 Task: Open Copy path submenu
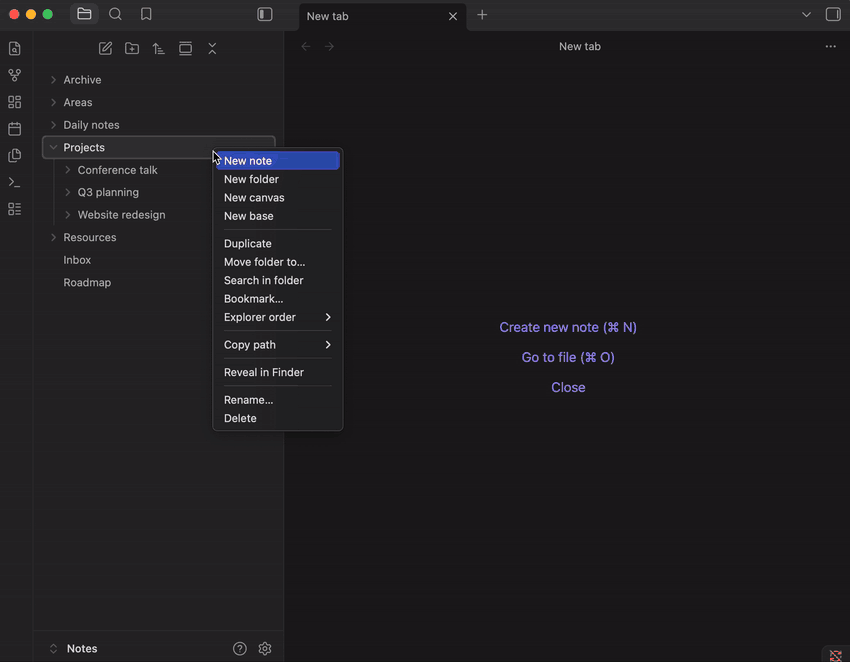[278, 345]
